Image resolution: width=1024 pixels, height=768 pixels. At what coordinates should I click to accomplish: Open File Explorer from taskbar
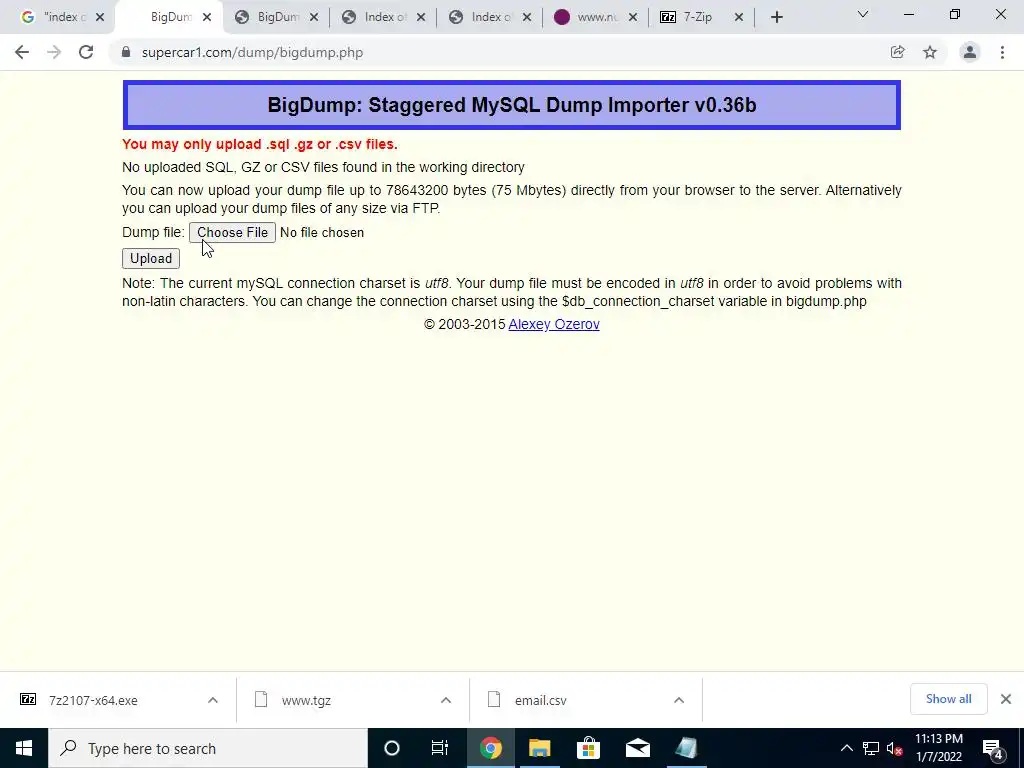point(540,748)
